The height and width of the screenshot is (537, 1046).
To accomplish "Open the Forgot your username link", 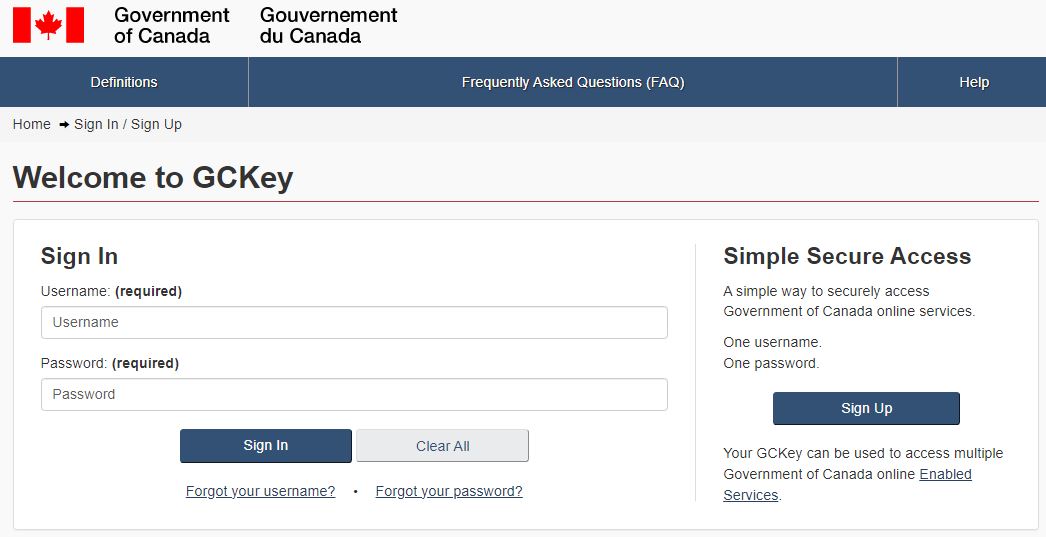I will tap(260, 491).
